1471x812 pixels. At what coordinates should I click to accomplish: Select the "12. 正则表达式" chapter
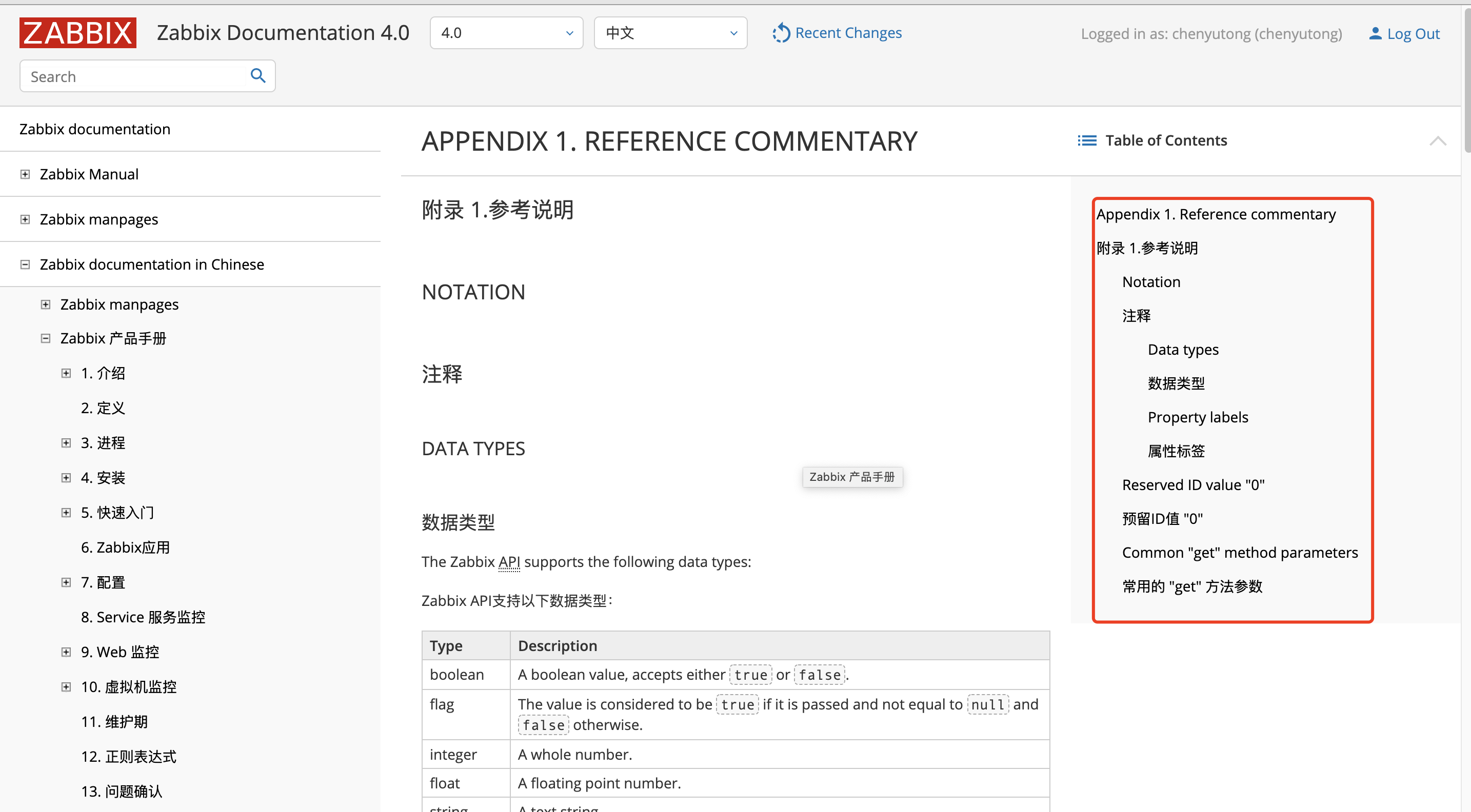click(129, 756)
